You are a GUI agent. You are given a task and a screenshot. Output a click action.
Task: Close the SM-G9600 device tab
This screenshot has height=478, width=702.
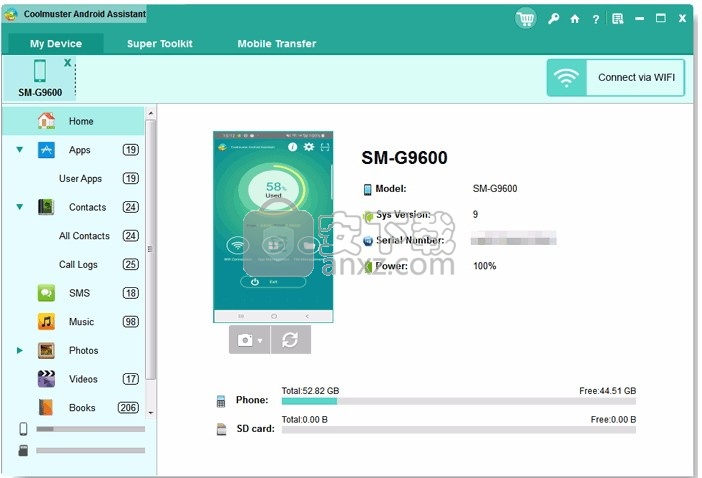click(68, 63)
